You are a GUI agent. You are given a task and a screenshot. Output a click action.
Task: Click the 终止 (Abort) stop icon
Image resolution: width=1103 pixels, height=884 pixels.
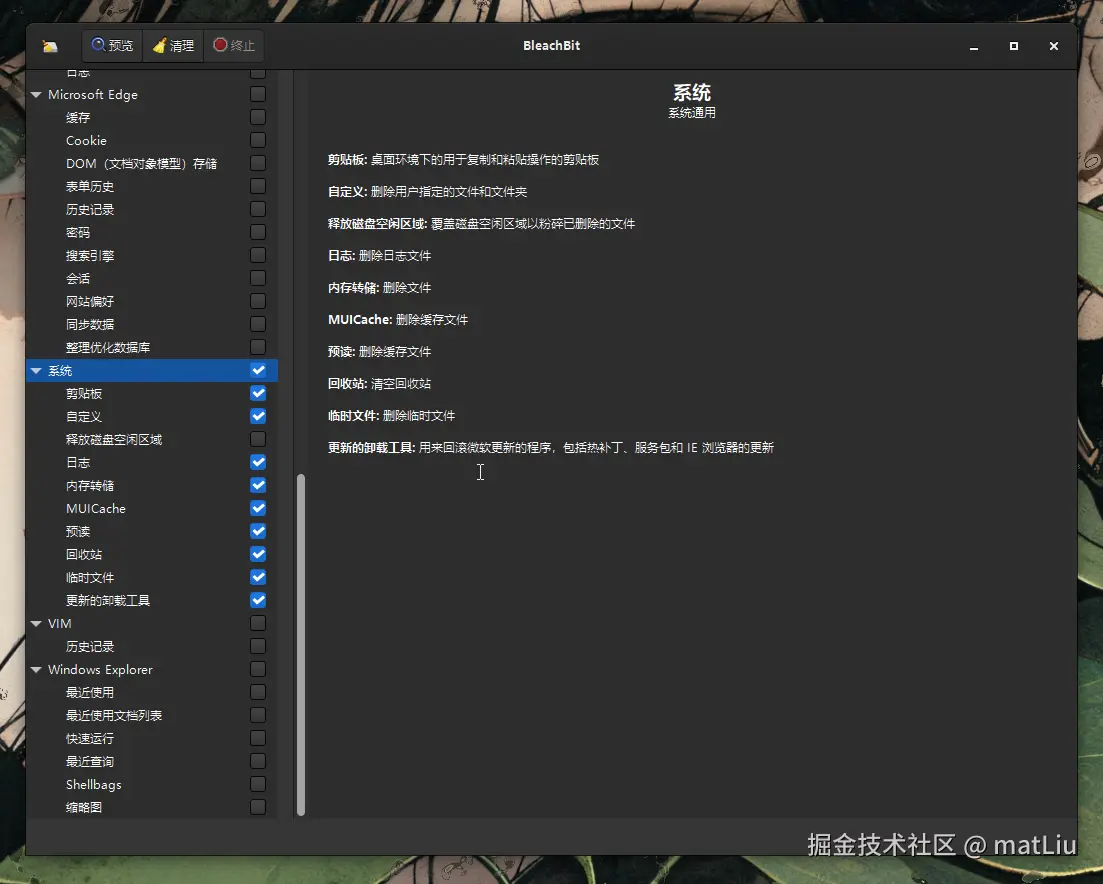point(218,45)
